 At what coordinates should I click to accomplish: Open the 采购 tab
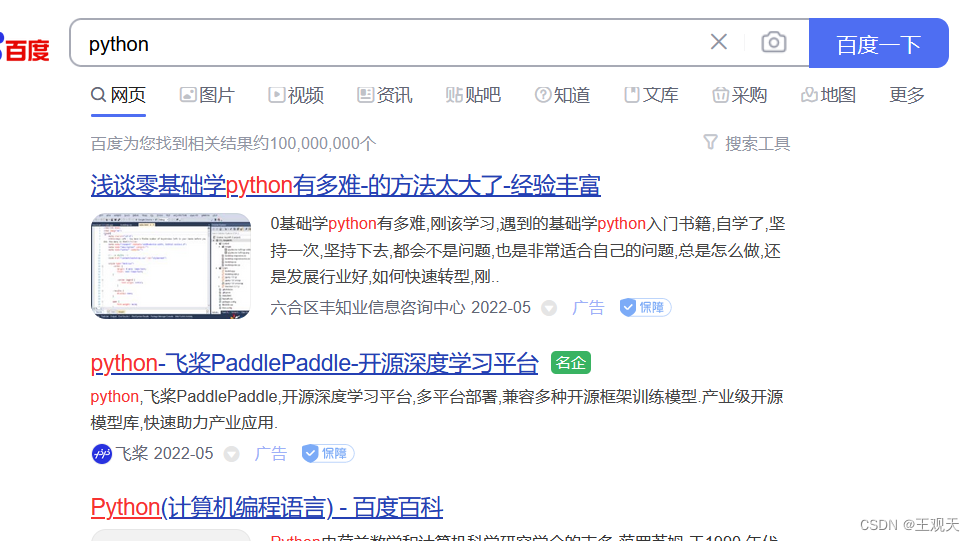pos(740,95)
